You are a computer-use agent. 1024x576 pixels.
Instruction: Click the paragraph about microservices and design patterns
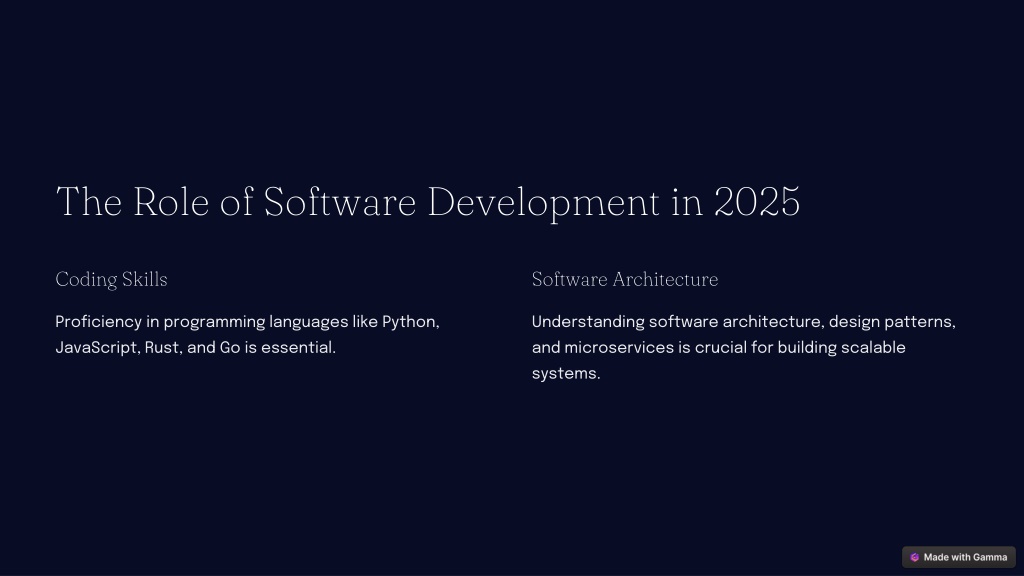click(744, 347)
